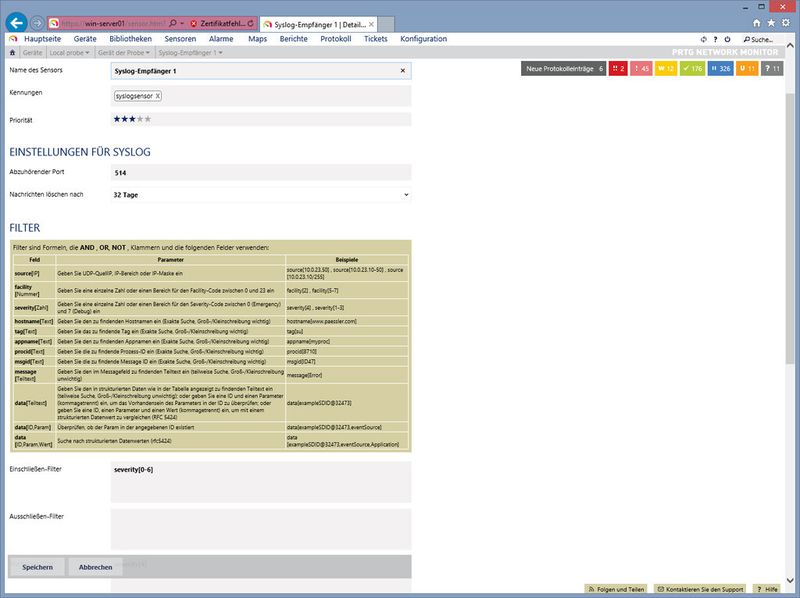Image resolution: width=800 pixels, height=598 pixels.
Task: Click the browser address bar URL
Action: tap(113, 23)
